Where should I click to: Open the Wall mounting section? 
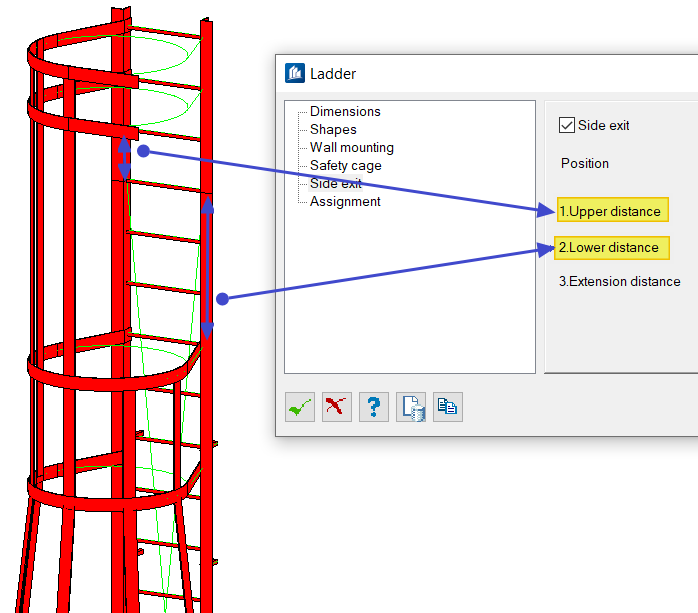click(352, 147)
